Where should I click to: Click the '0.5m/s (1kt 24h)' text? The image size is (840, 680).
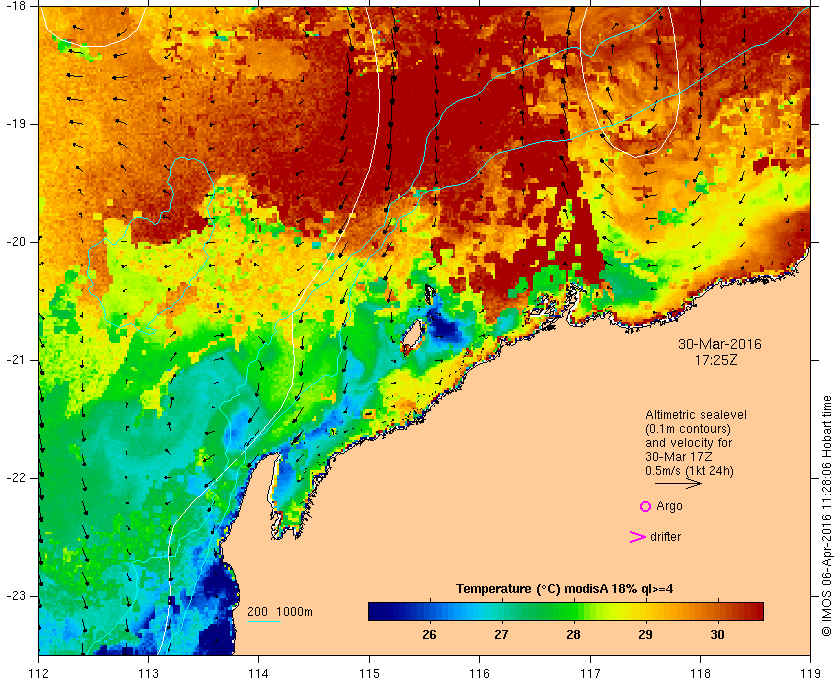[689, 471]
